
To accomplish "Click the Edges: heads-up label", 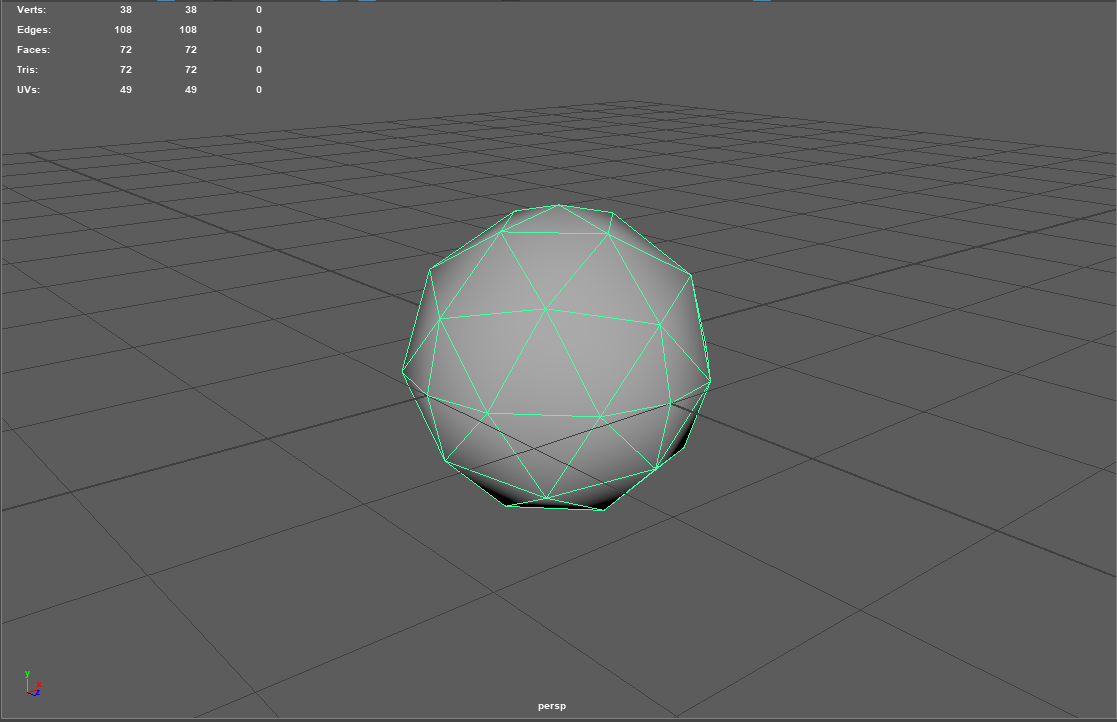I will click(33, 30).
